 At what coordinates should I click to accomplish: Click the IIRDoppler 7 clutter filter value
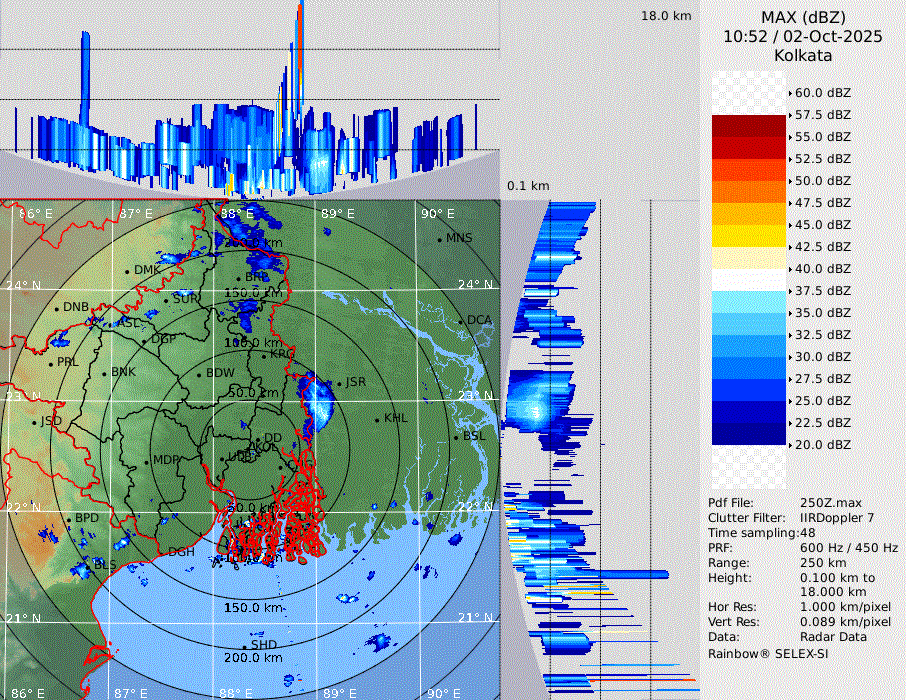tap(837, 518)
